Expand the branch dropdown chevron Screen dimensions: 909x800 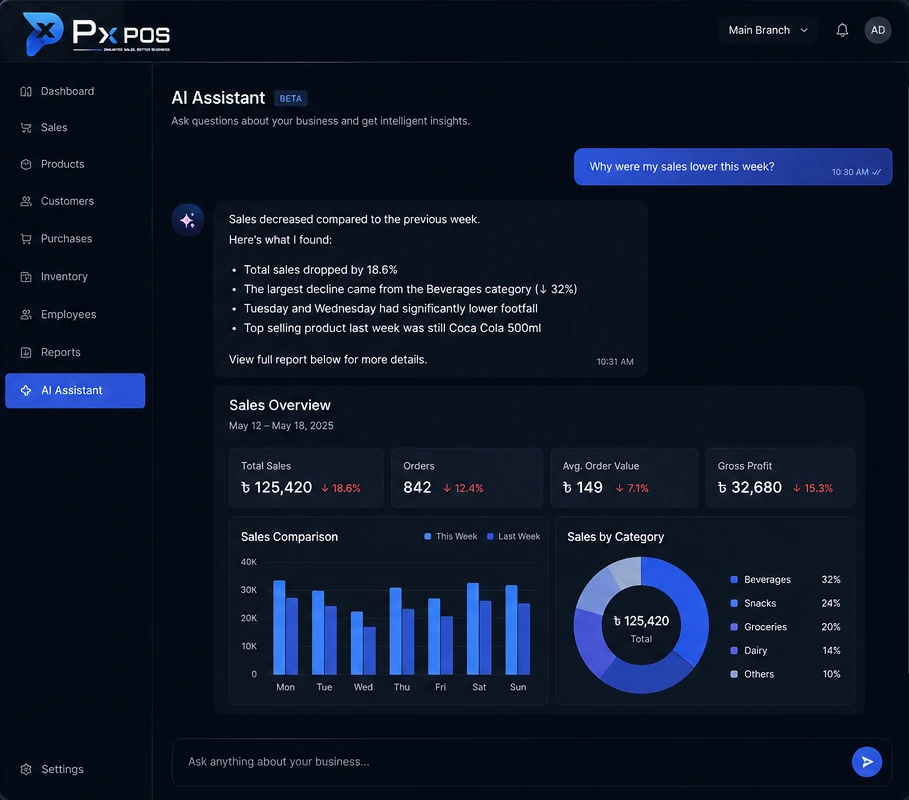[x=804, y=30]
